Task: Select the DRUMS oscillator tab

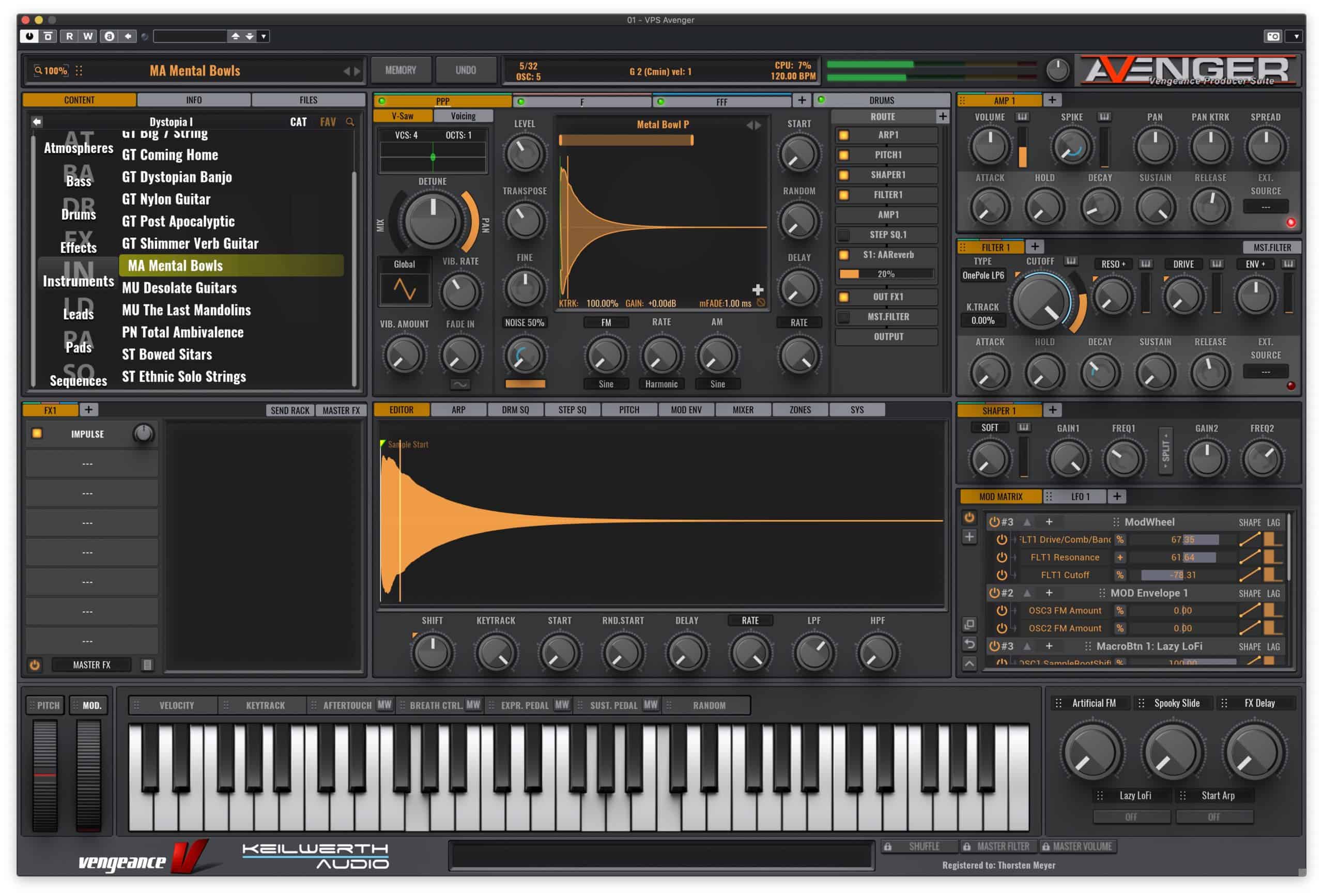Action: [x=882, y=100]
